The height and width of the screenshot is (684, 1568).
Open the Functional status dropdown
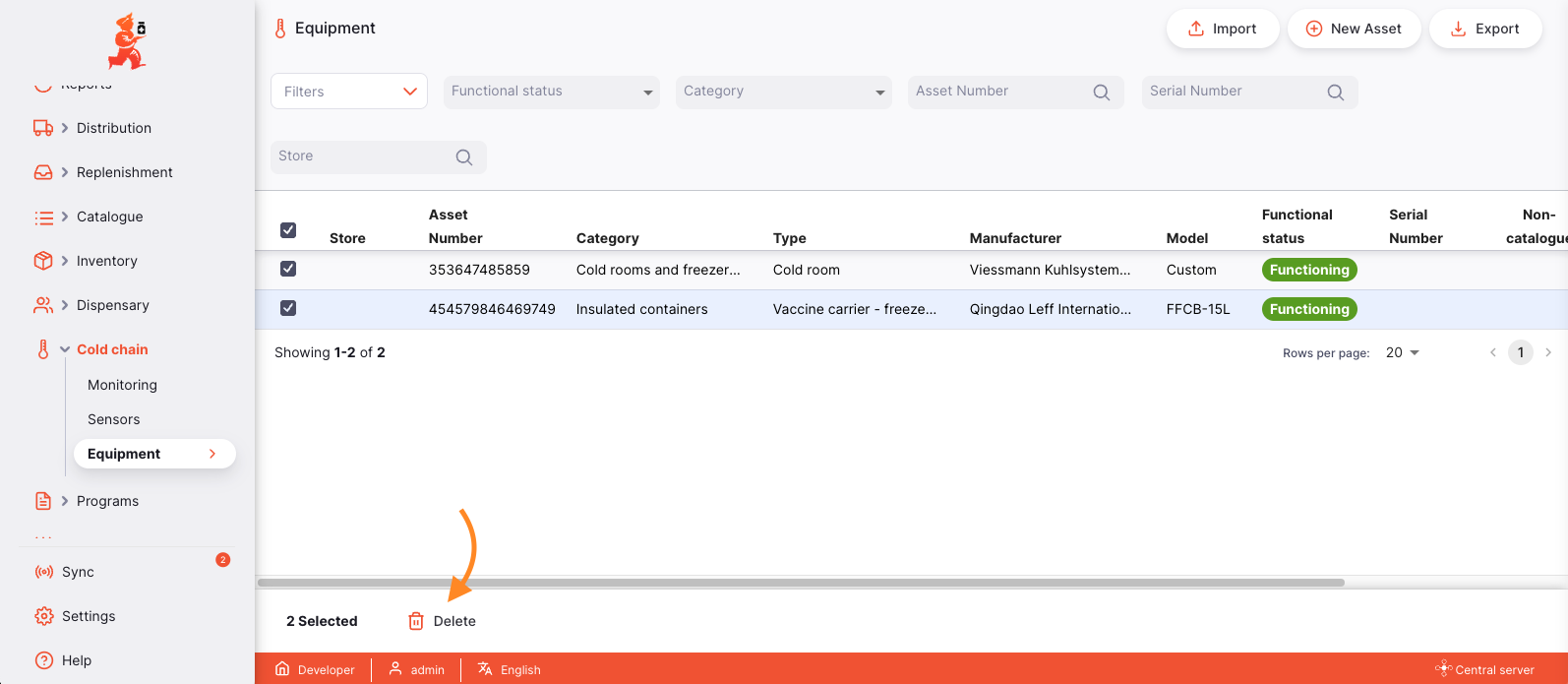click(x=551, y=92)
